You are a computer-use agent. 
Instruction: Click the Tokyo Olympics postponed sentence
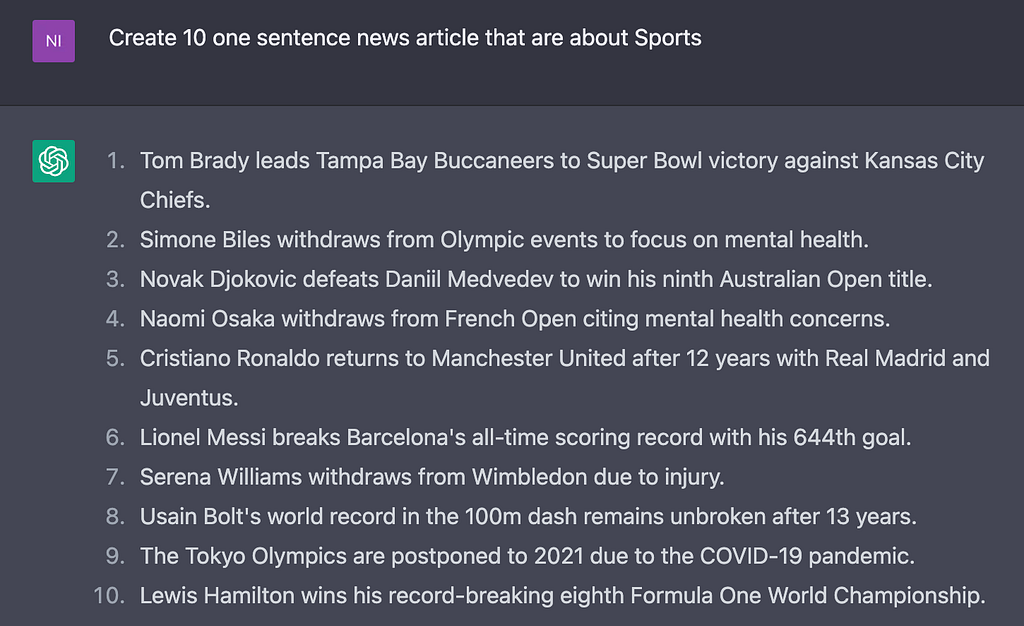pyautogui.click(x=527, y=556)
